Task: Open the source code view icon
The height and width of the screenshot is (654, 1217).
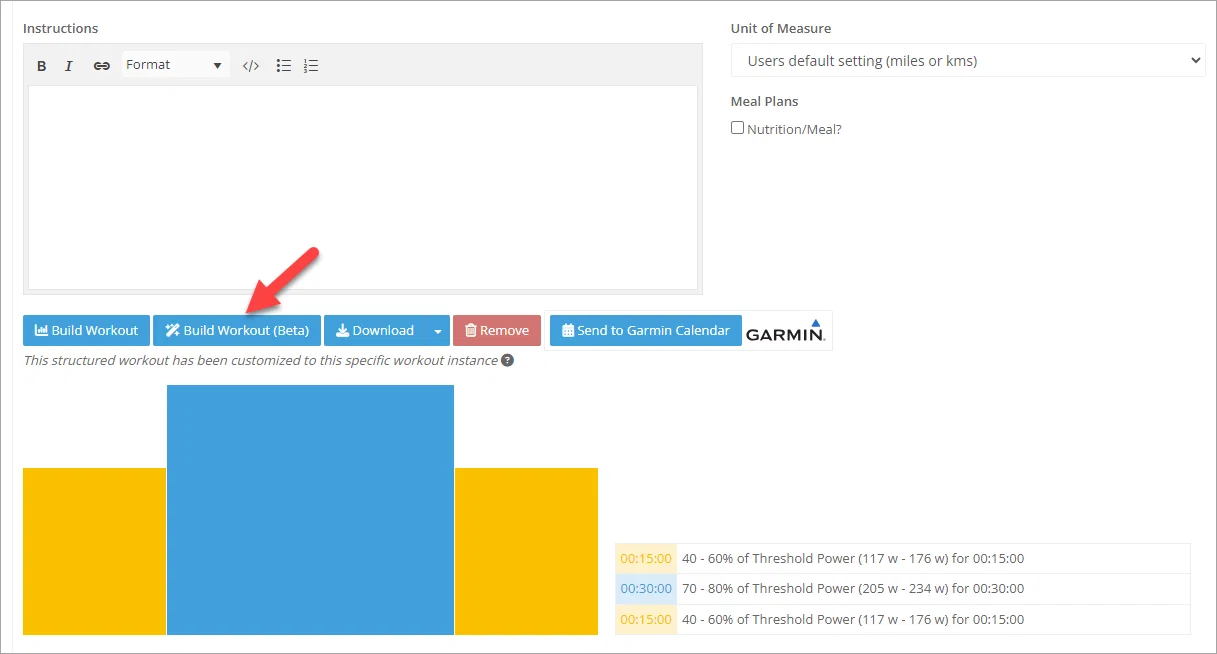Action: [251, 66]
